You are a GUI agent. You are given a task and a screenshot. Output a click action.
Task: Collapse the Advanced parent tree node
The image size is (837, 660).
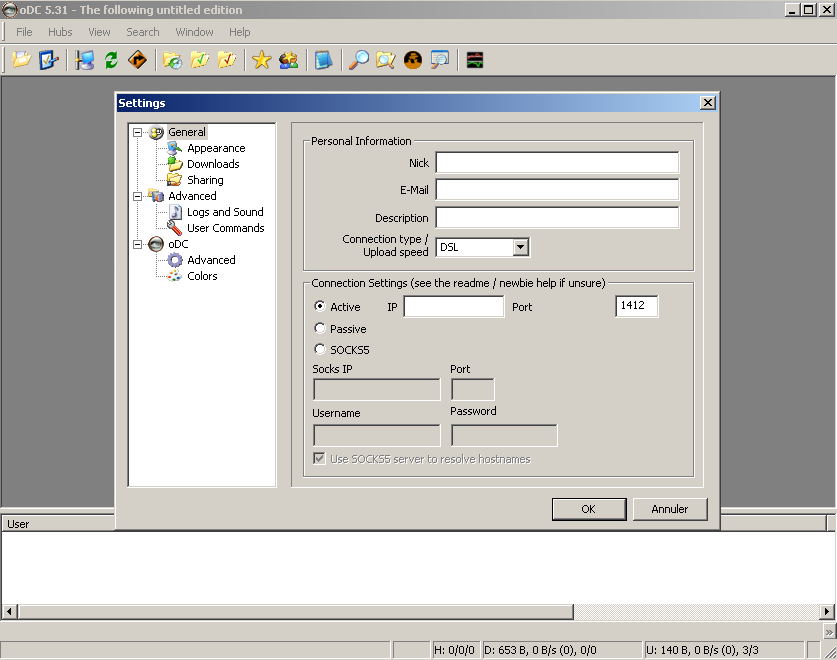coord(138,196)
